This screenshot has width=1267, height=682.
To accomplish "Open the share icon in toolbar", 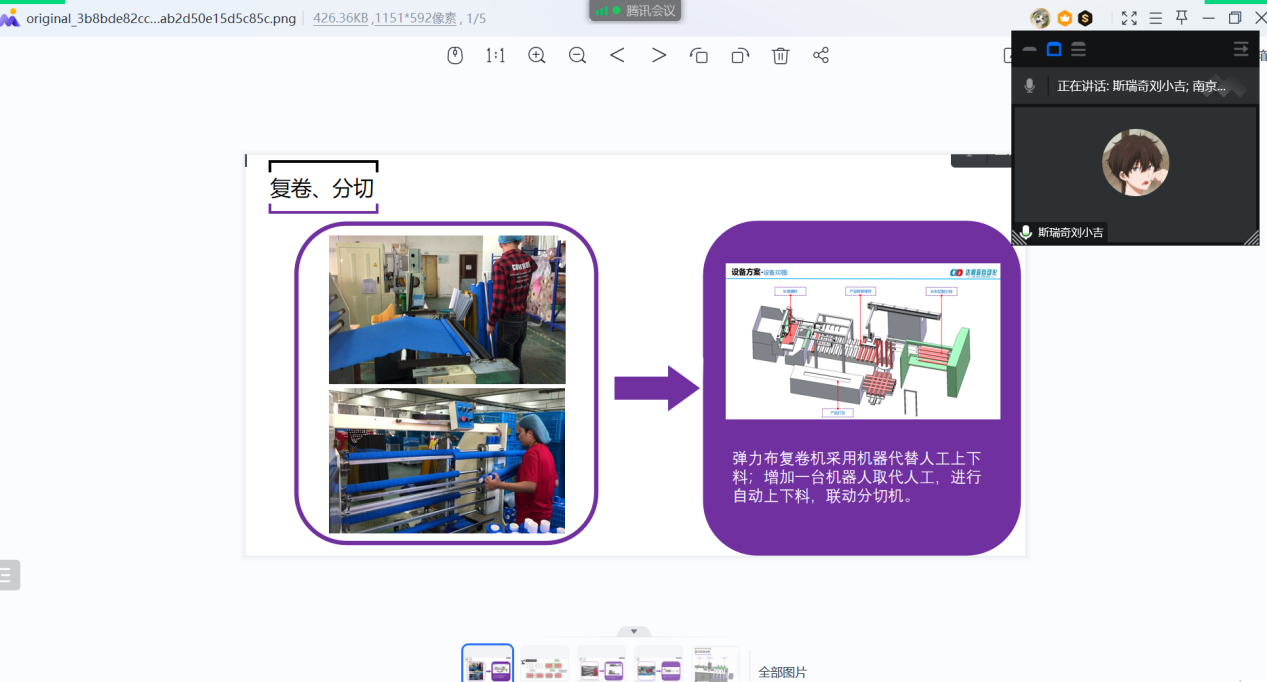I will click(821, 56).
